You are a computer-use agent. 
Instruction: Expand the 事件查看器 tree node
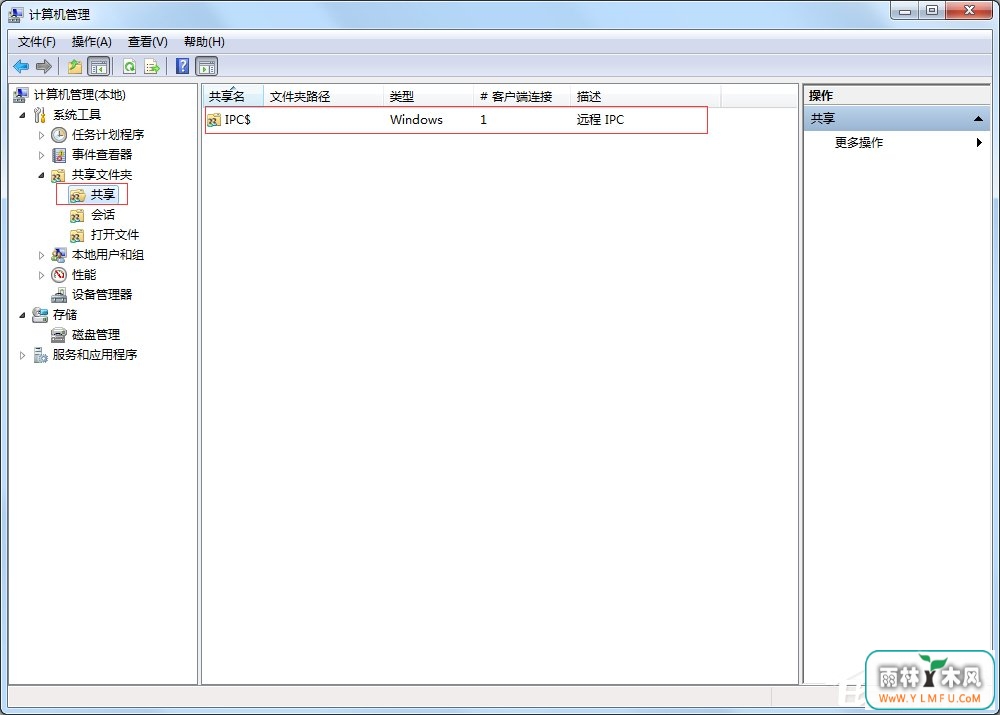41,155
